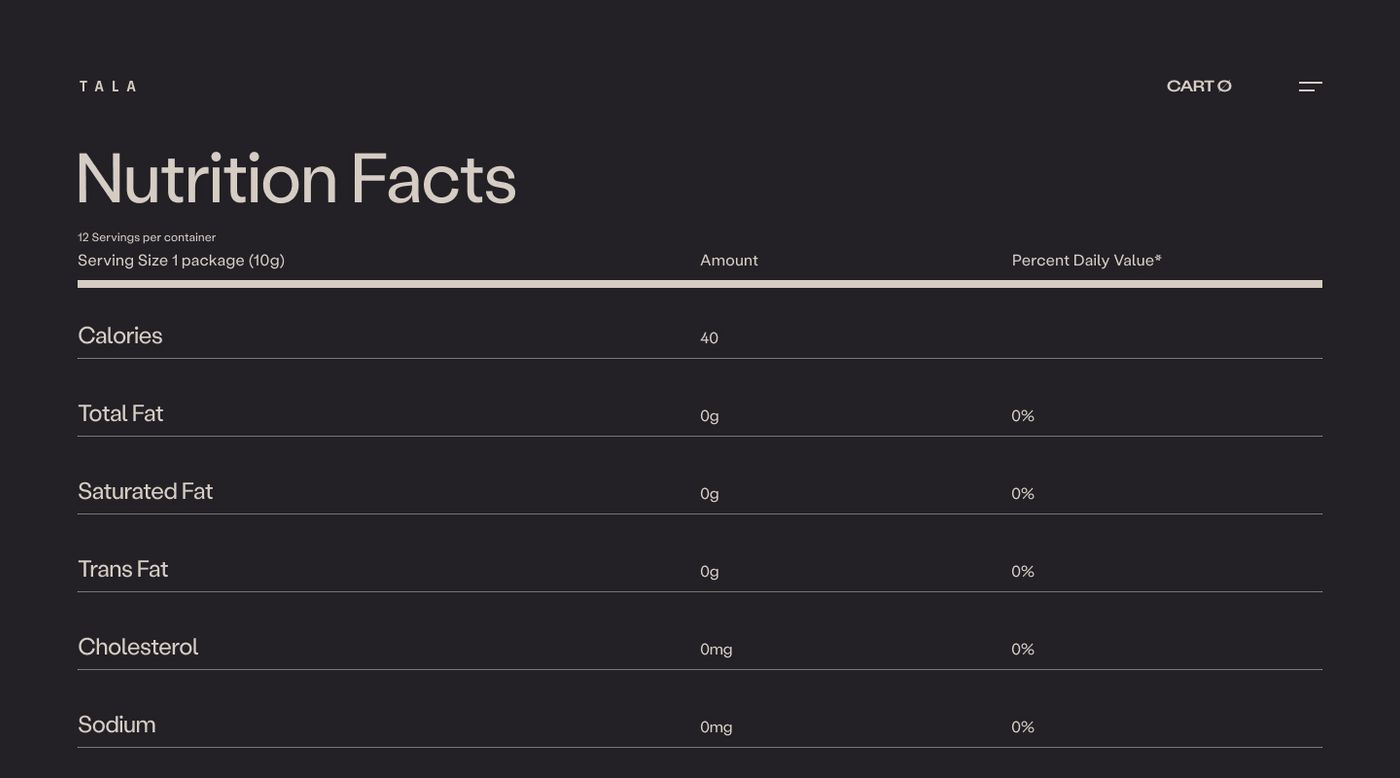
Task: Select the Serving Size 1 package text
Action: click(x=181, y=260)
